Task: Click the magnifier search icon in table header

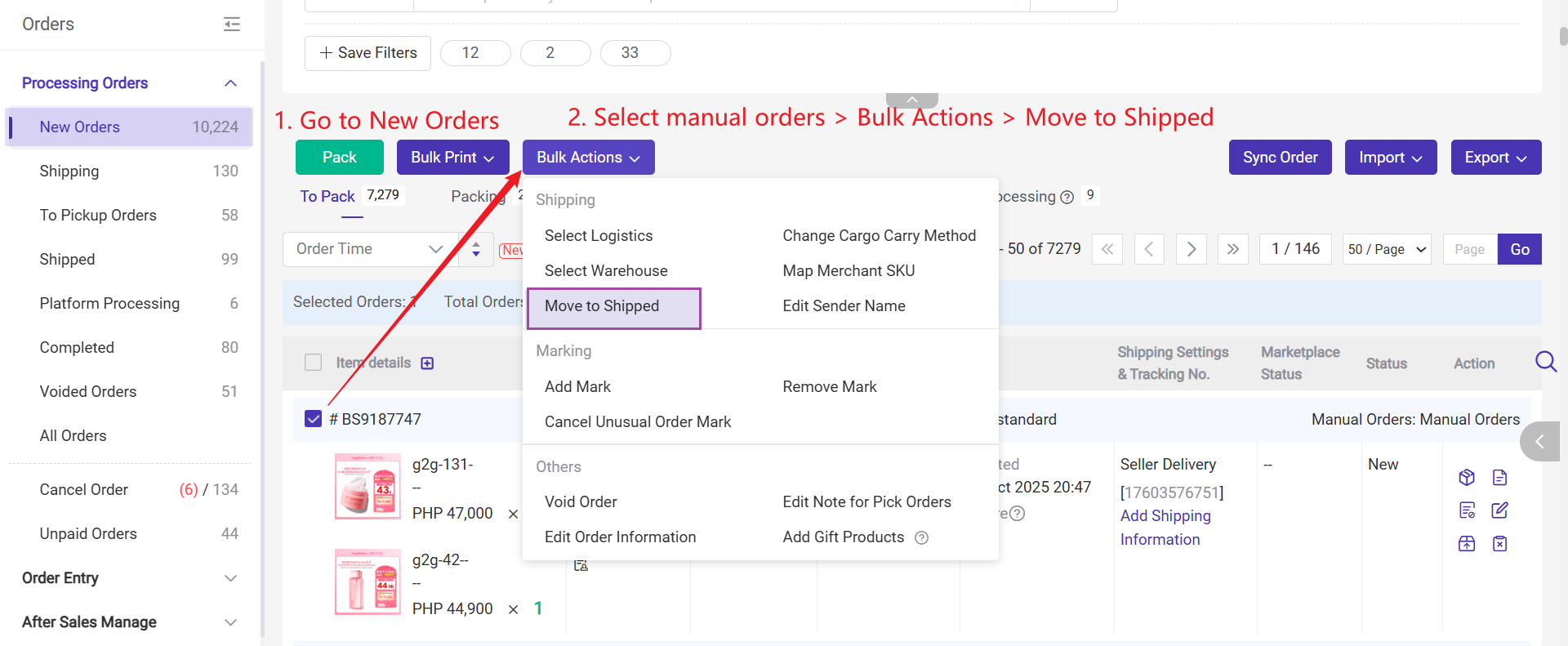Action: pos(1545,362)
